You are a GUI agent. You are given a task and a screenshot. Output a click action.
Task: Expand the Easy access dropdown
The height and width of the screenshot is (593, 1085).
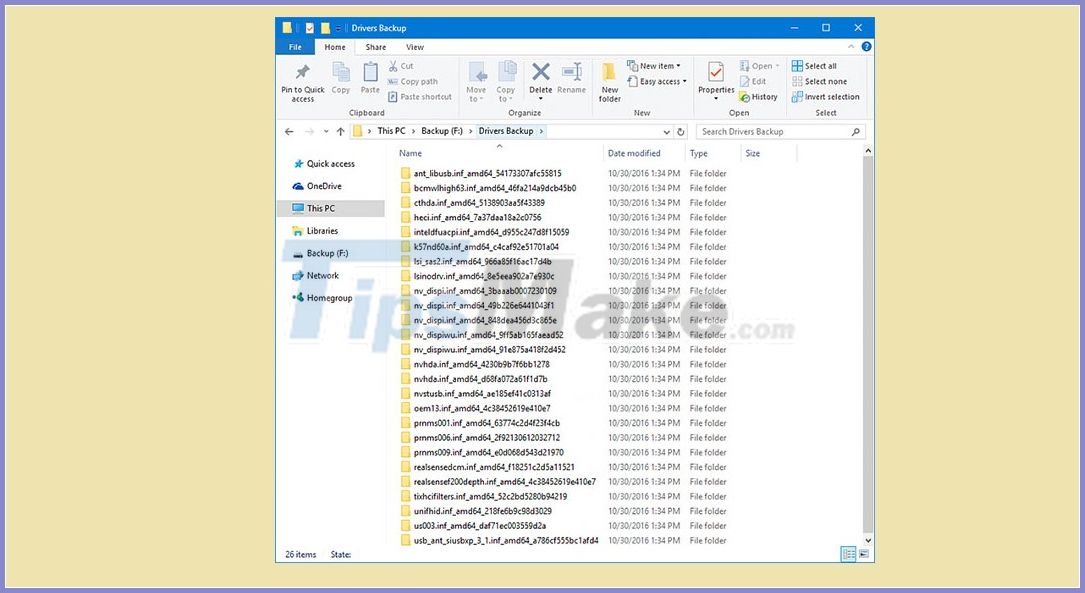coord(657,80)
